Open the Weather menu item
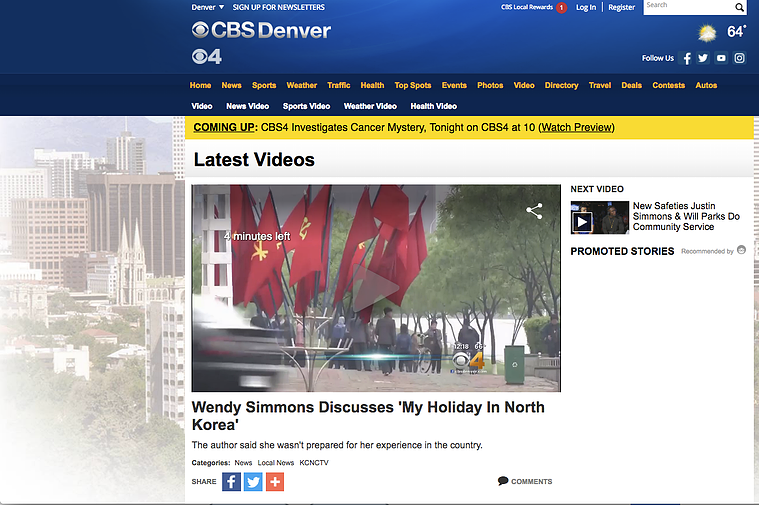The width and height of the screenshot is (759, 505). (302, 85)
